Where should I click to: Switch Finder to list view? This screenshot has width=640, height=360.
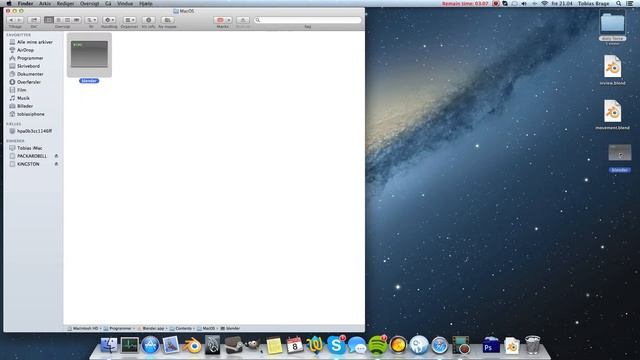[58, 20]
